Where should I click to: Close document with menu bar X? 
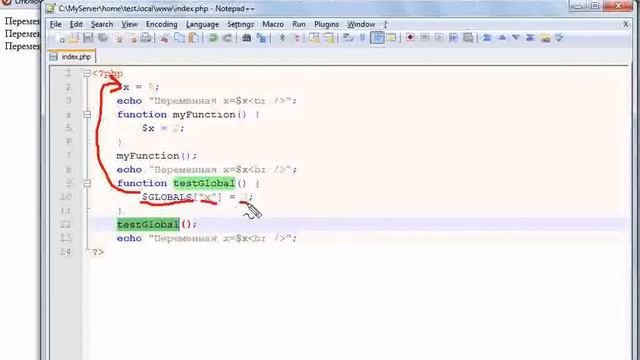coord(626,24)
